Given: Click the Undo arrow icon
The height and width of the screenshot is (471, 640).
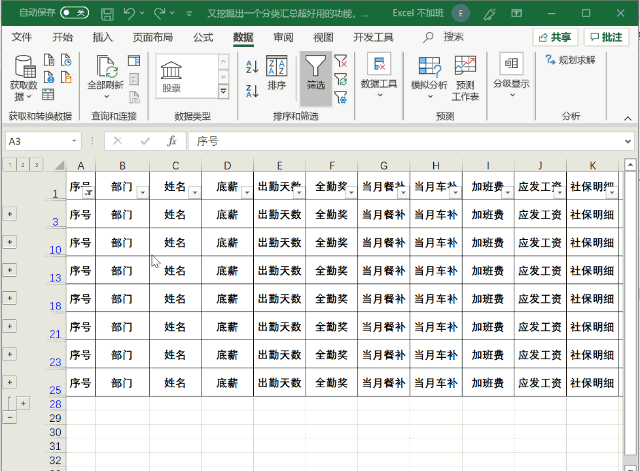Looking at the screenshot, I should pos(129,14).
